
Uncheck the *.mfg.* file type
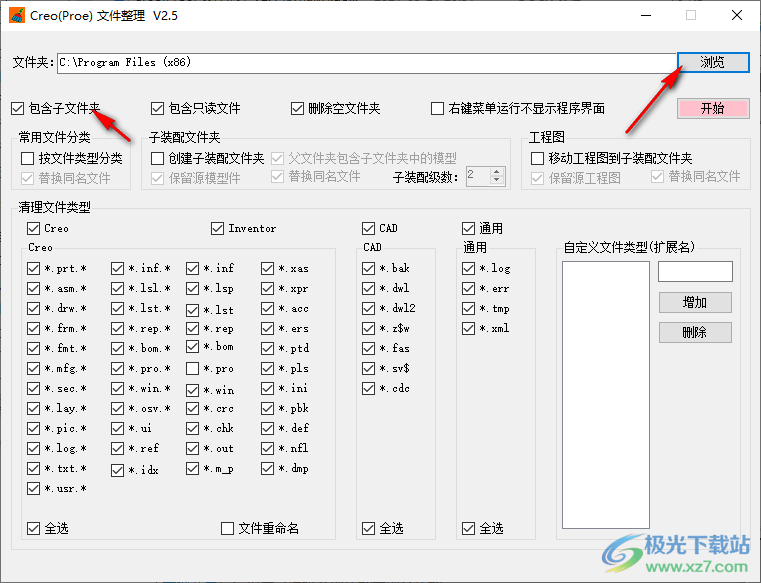[x=33, y=368]
